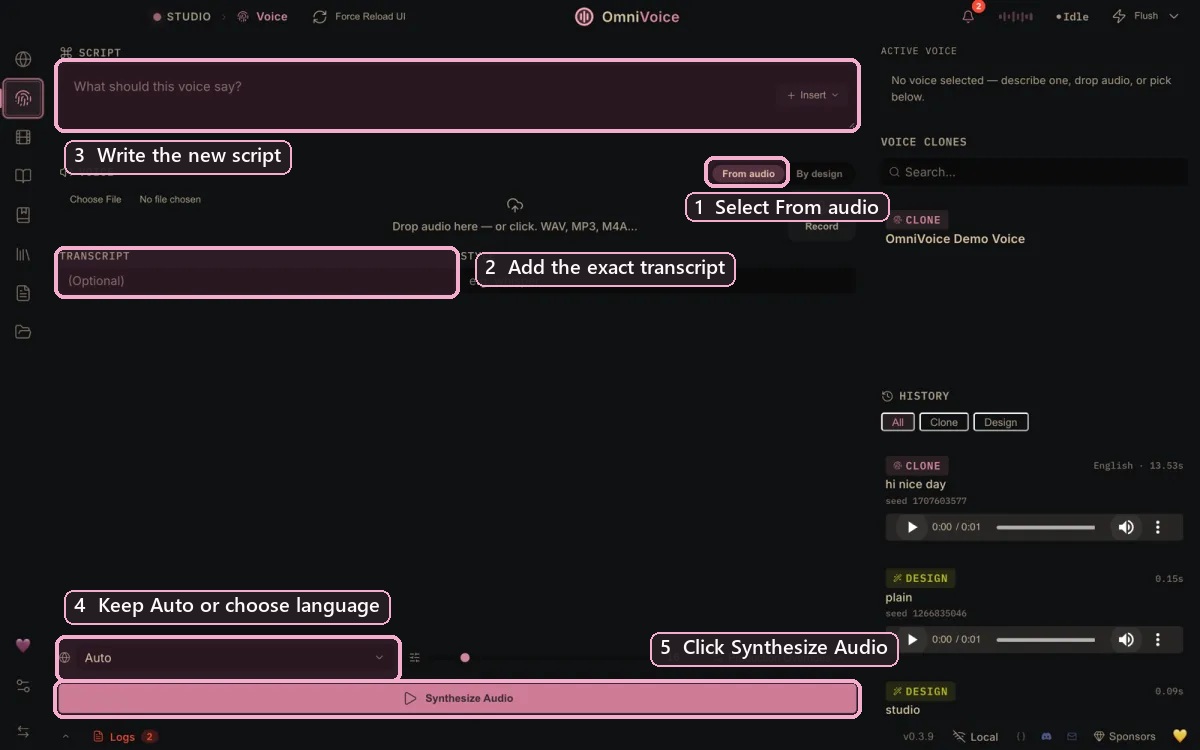
Task: Open the Auto language dropdown
Action: (x=228, y=658)
